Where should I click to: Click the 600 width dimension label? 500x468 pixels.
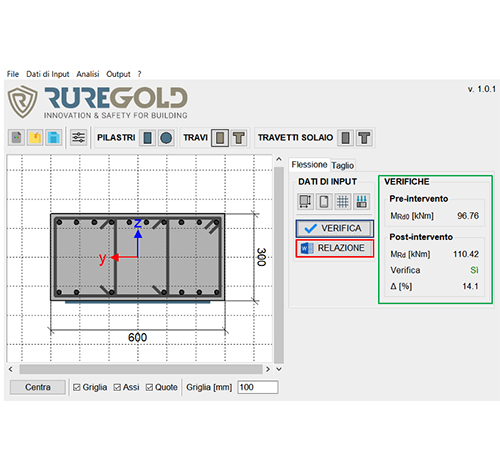pos(137,337)
